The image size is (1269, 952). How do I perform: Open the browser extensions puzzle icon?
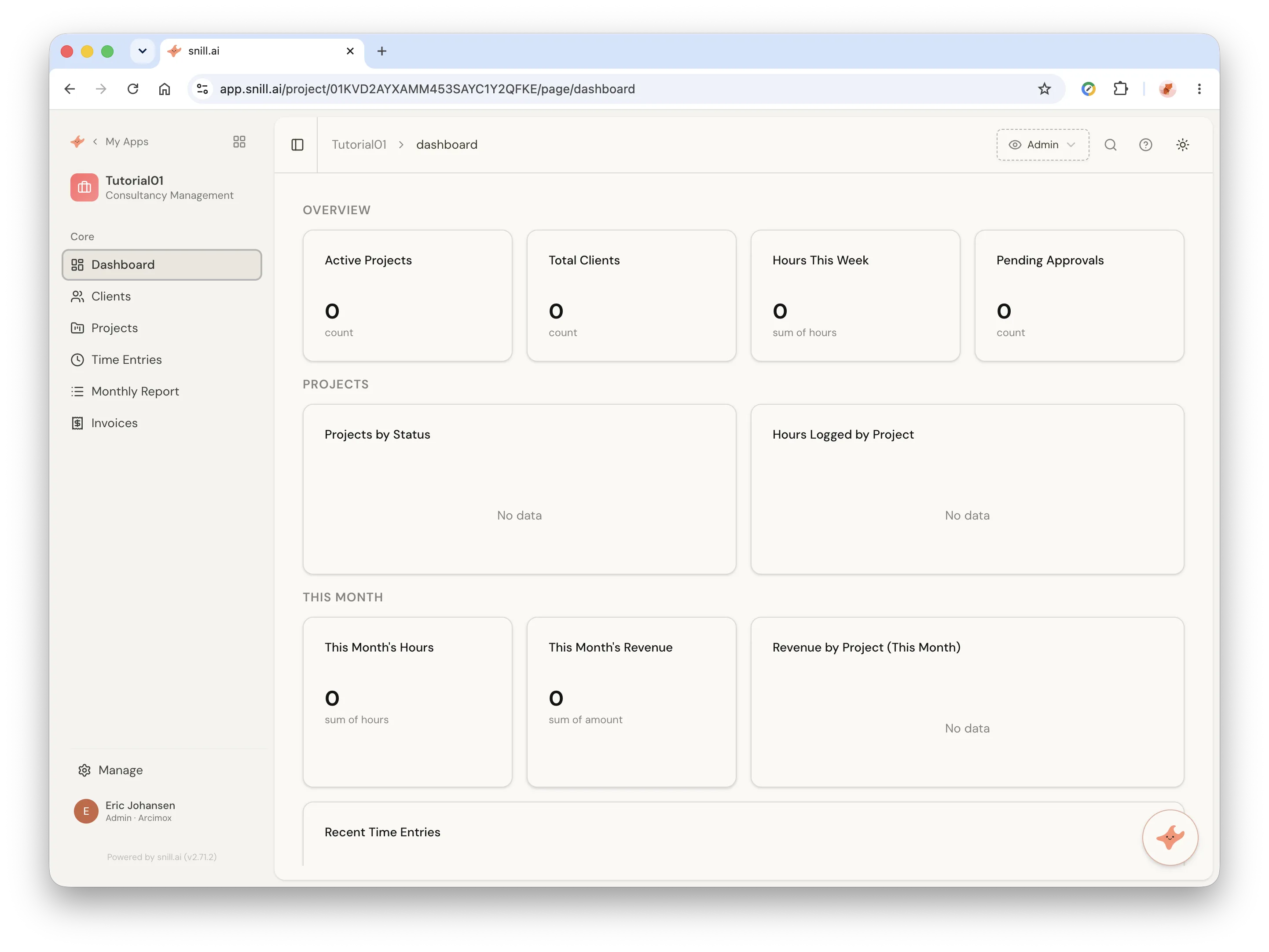[1120, 89]
